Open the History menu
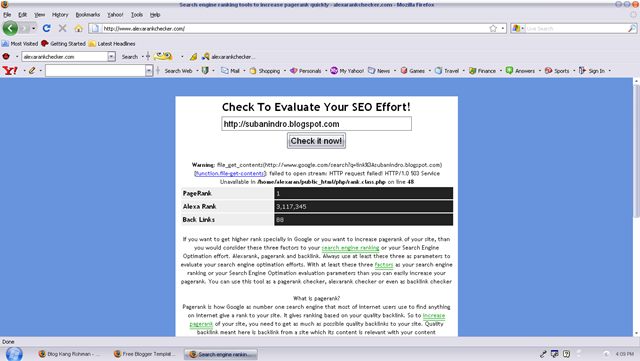 (60, 15)
